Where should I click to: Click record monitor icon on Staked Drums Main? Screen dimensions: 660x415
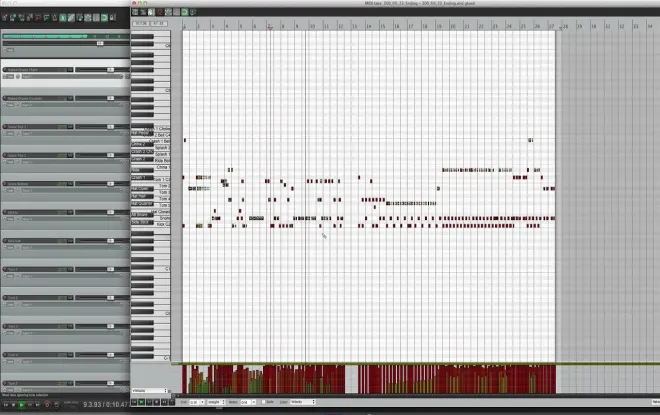[18, 77]
